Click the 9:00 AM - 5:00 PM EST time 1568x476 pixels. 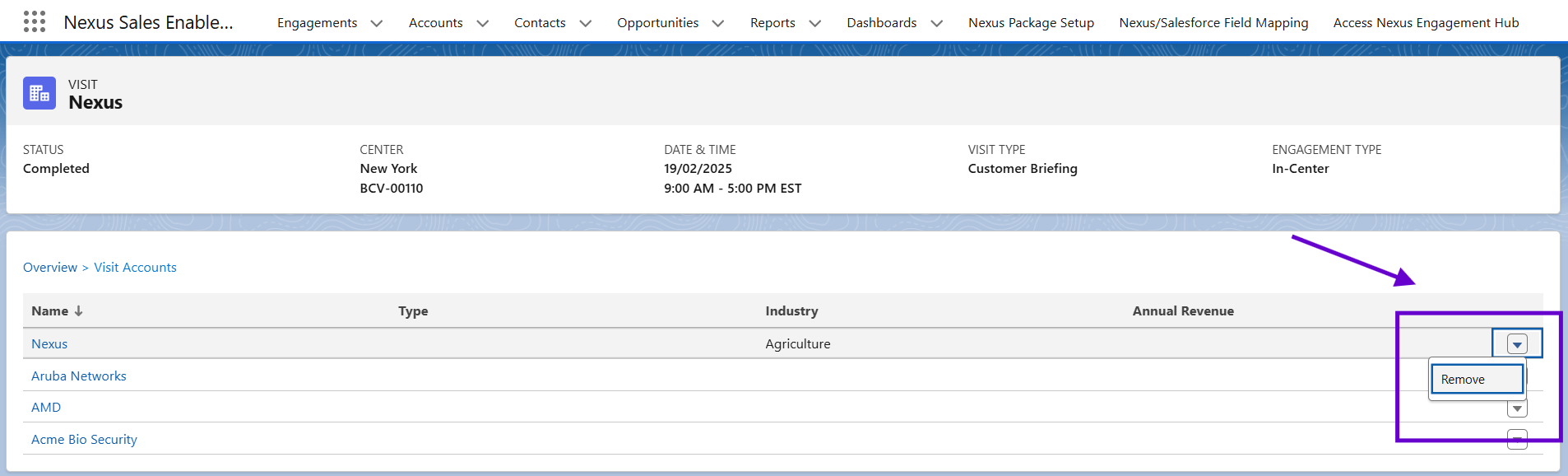[x=733, y=189]
